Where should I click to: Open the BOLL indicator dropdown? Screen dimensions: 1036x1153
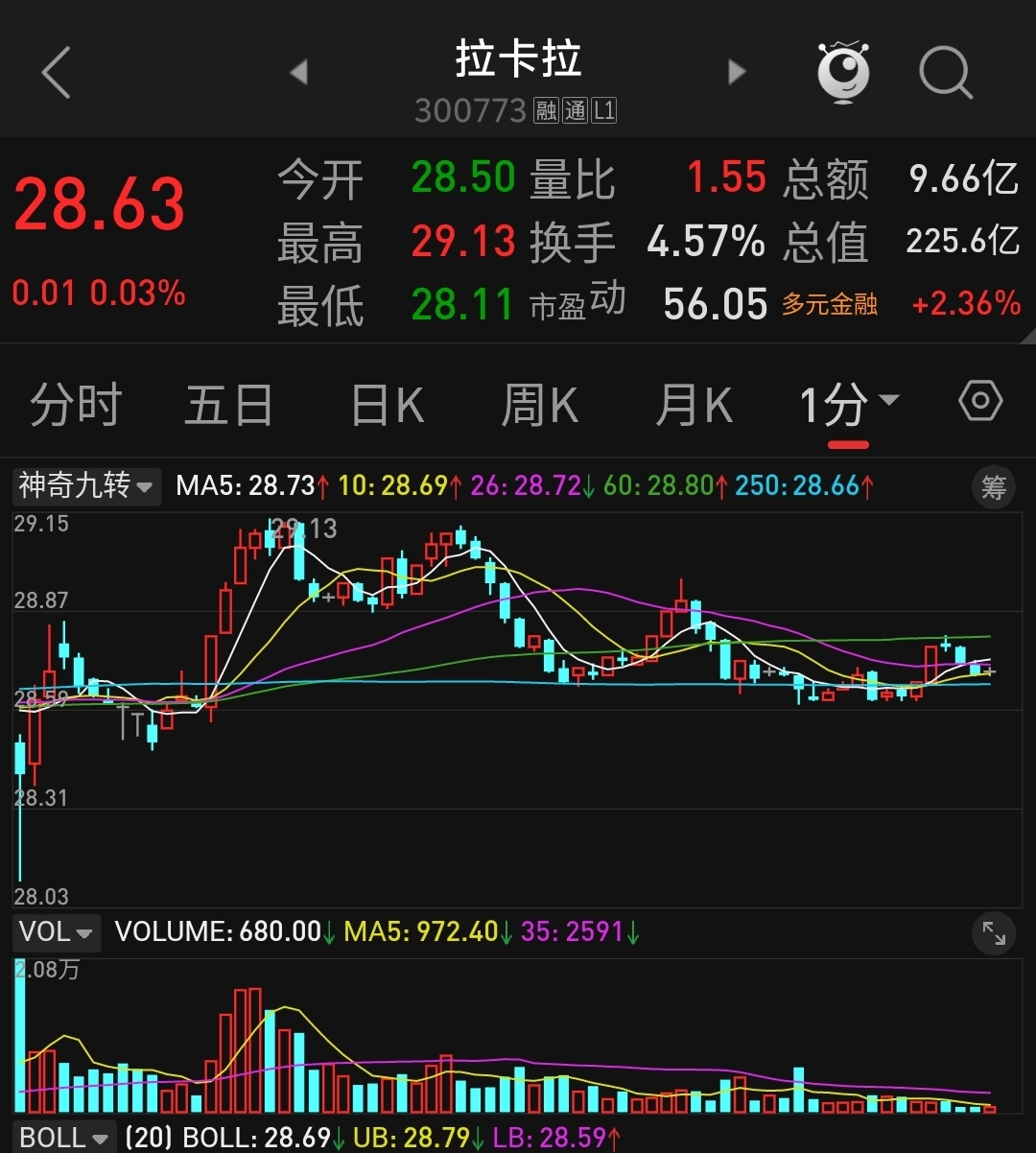(64, 1138)
